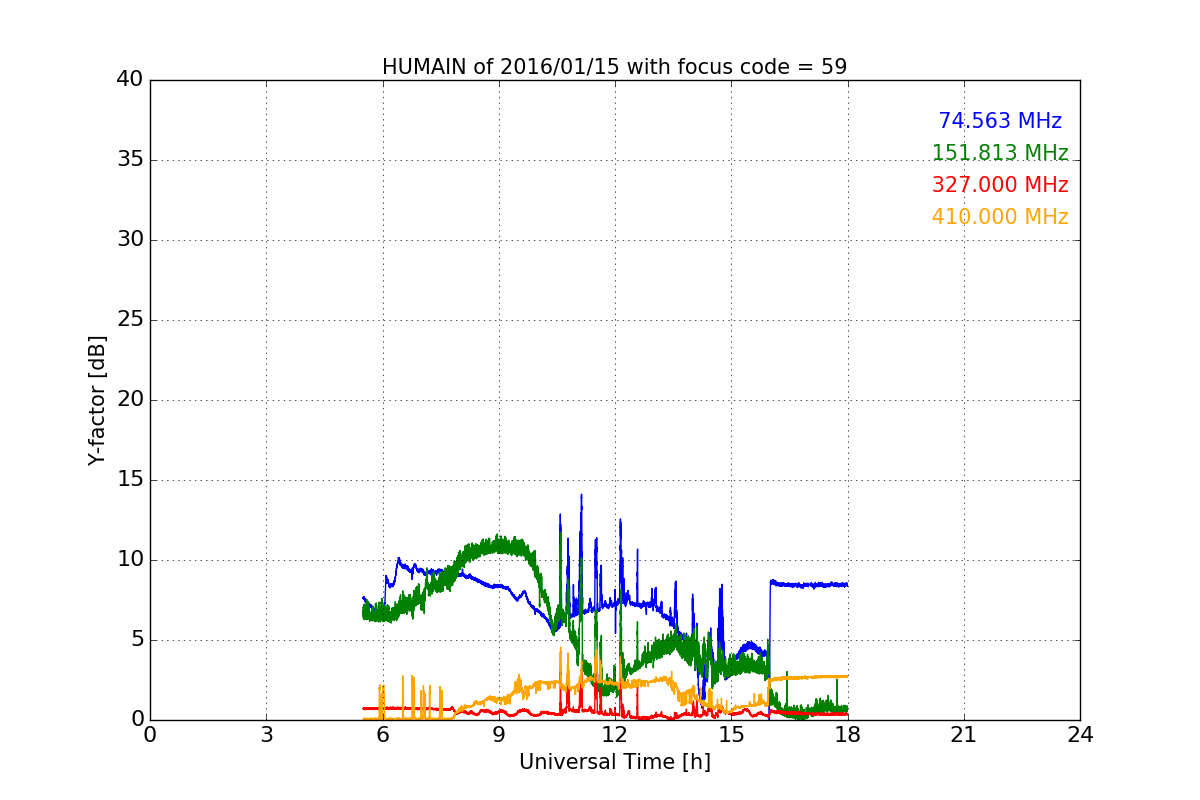1200x800 pixels.
Task: Click the y-axis tick label 40
Action: pyautogui.click(x=130, y=80)
